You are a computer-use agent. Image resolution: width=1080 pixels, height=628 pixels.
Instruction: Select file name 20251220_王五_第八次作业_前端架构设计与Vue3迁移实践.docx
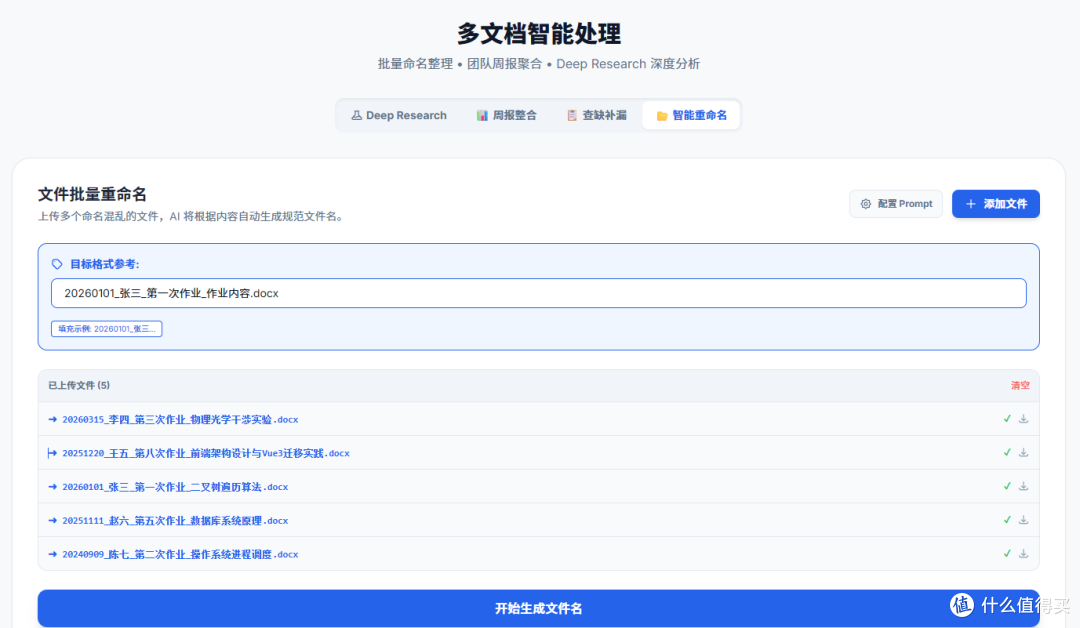[206, 453]
